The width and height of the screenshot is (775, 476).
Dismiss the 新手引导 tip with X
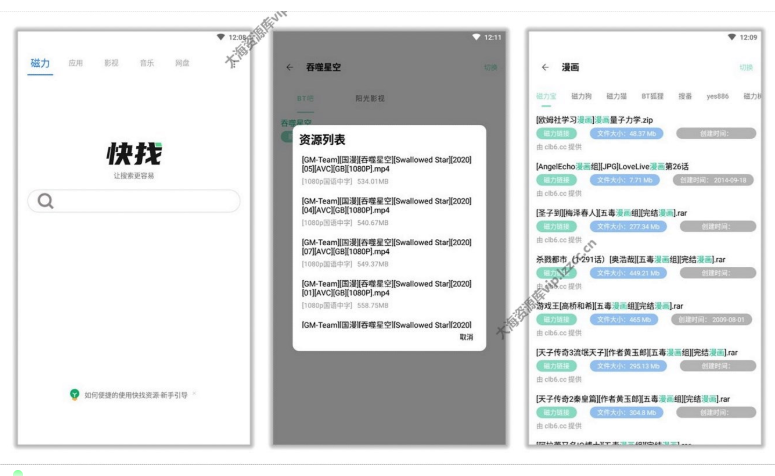(x=194, y=394)
